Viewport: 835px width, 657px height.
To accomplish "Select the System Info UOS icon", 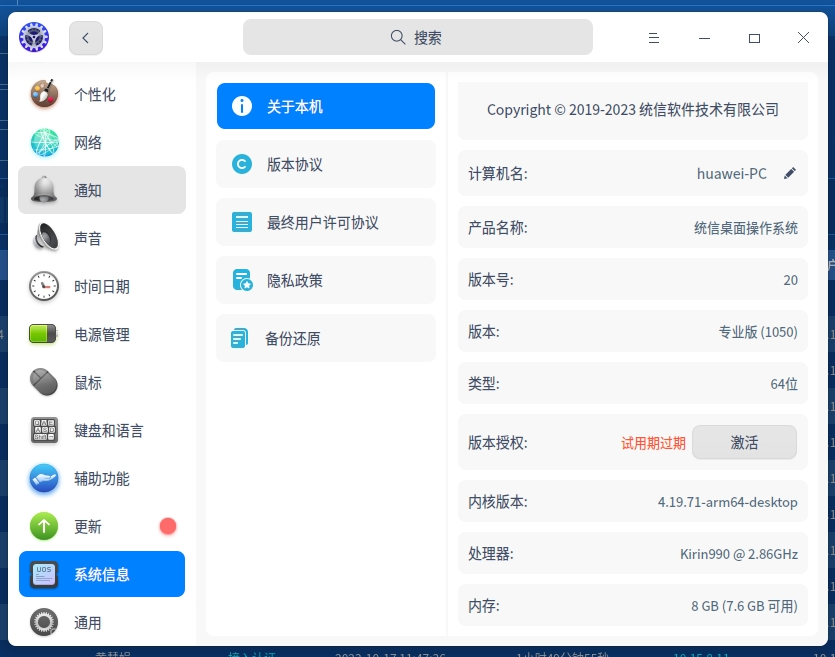I will point(44,574).
